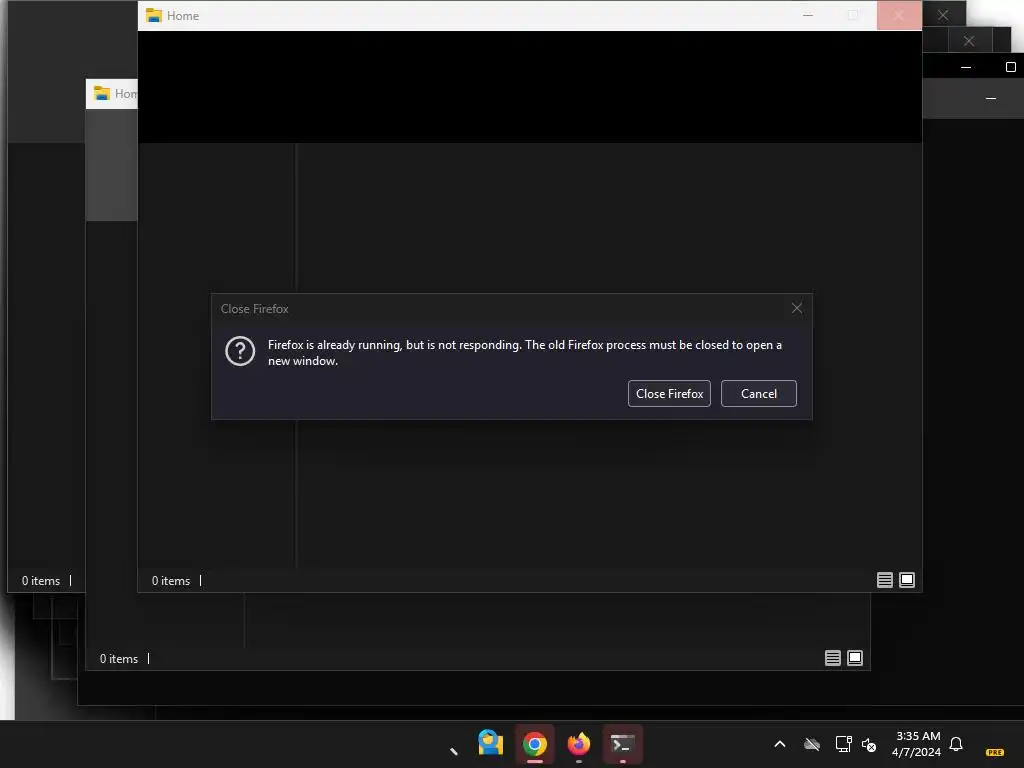Image resolution: width=1024 pixels, height=768 pixels.
Task: Select large icons view in the back Home window
Action: (x=855, y=658)
